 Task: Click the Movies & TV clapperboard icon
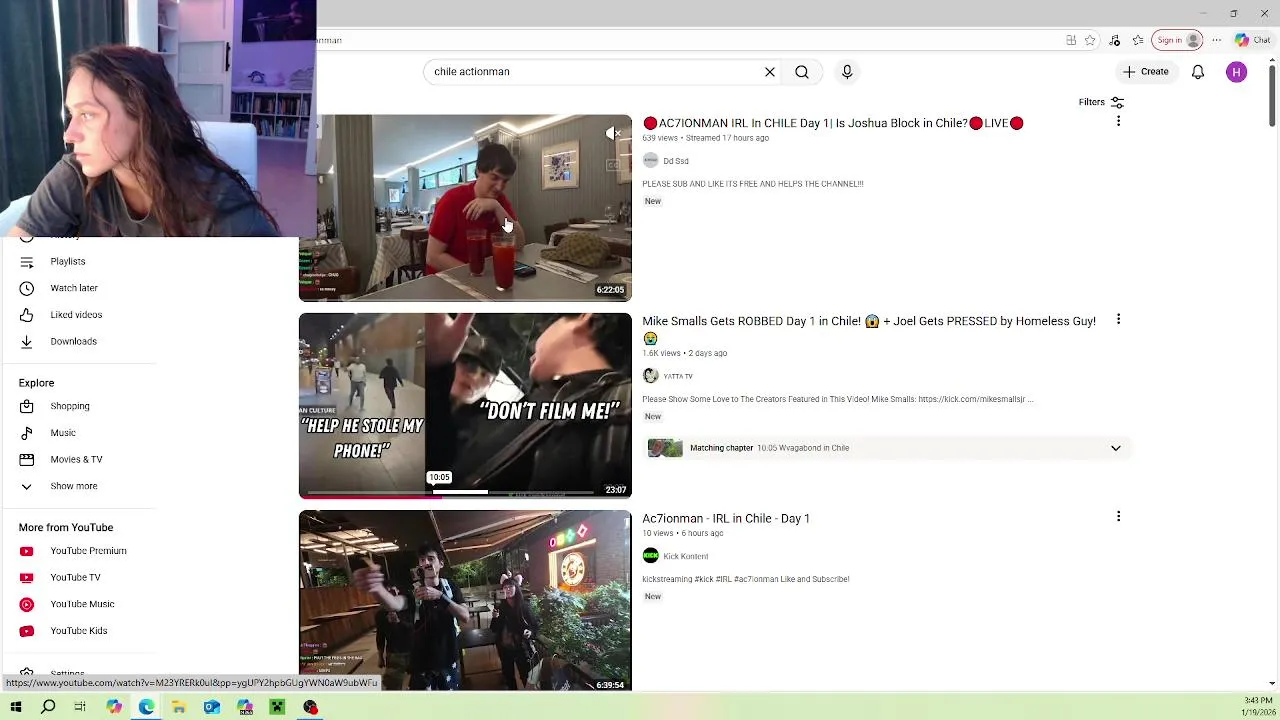click(x=27, y=460)
